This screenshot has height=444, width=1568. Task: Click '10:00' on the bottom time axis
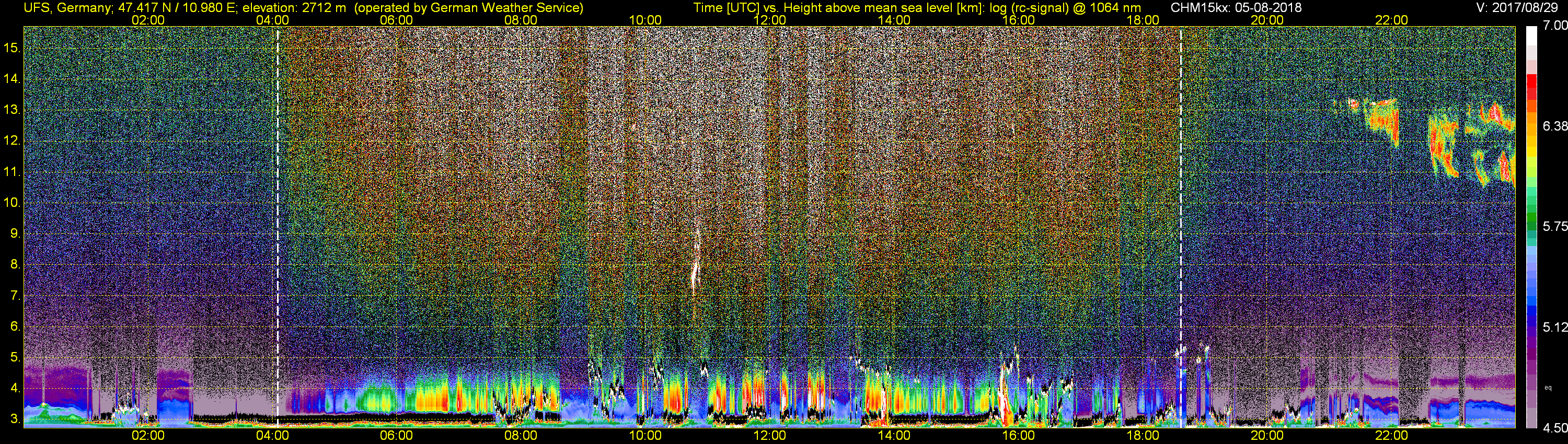[645, 436]
